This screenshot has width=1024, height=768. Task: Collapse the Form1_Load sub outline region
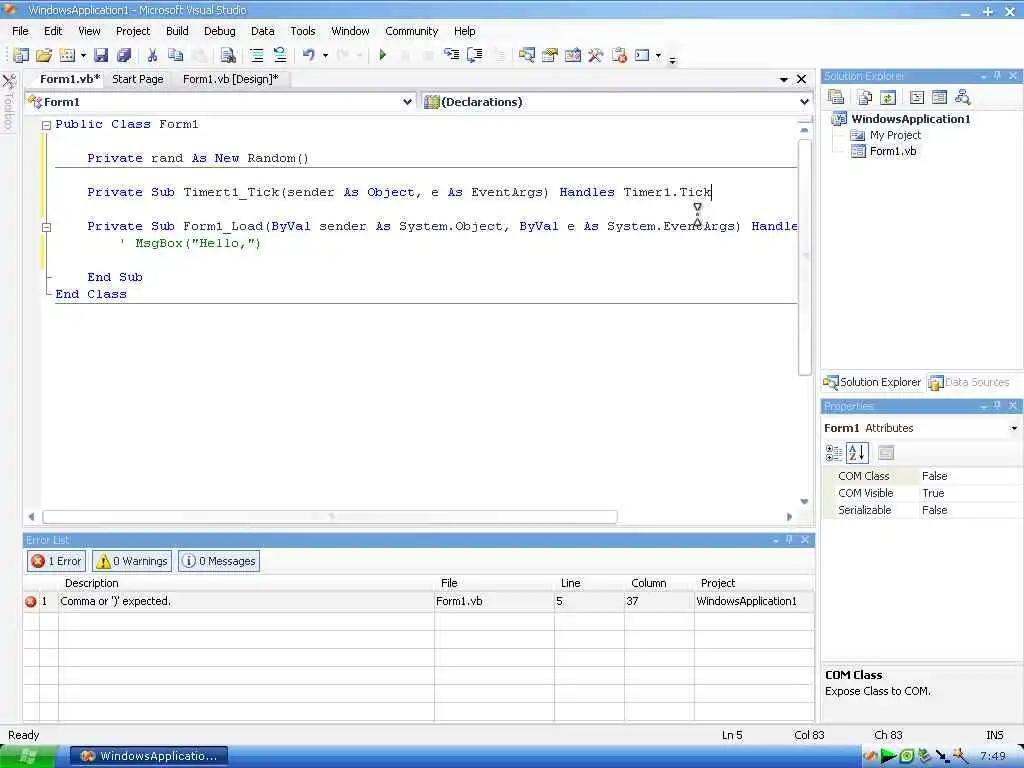click(x=46, y=227)
